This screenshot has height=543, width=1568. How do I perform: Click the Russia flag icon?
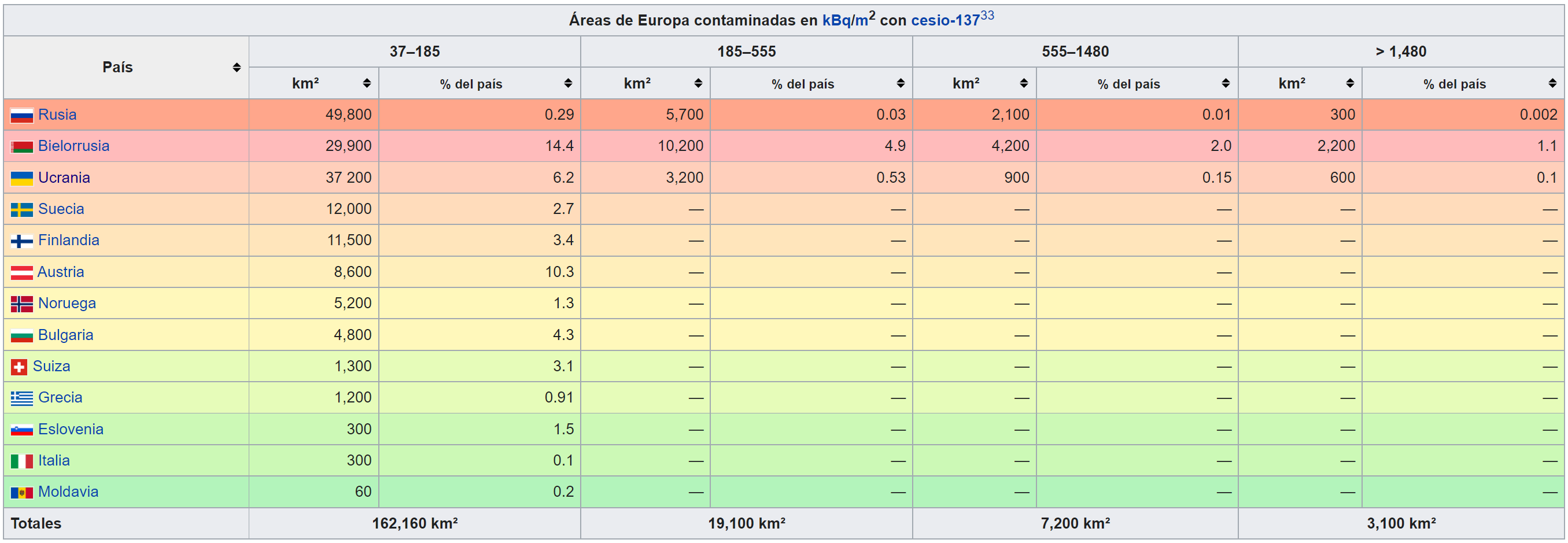[21, 115]
